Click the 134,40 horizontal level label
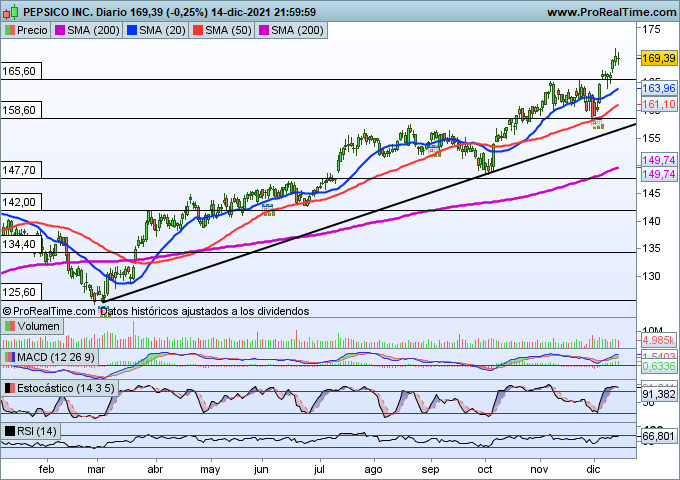The height and width of the screenshot is (480, 680). pyautogui.click(x=21, y=244)
